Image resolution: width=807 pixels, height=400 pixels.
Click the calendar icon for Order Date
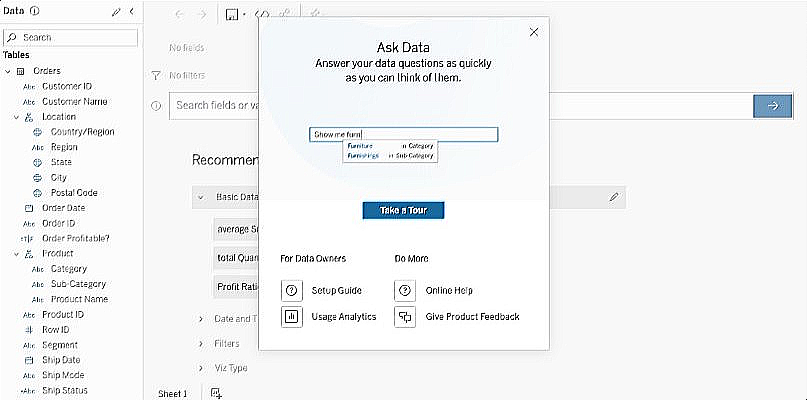pos(29,208)
